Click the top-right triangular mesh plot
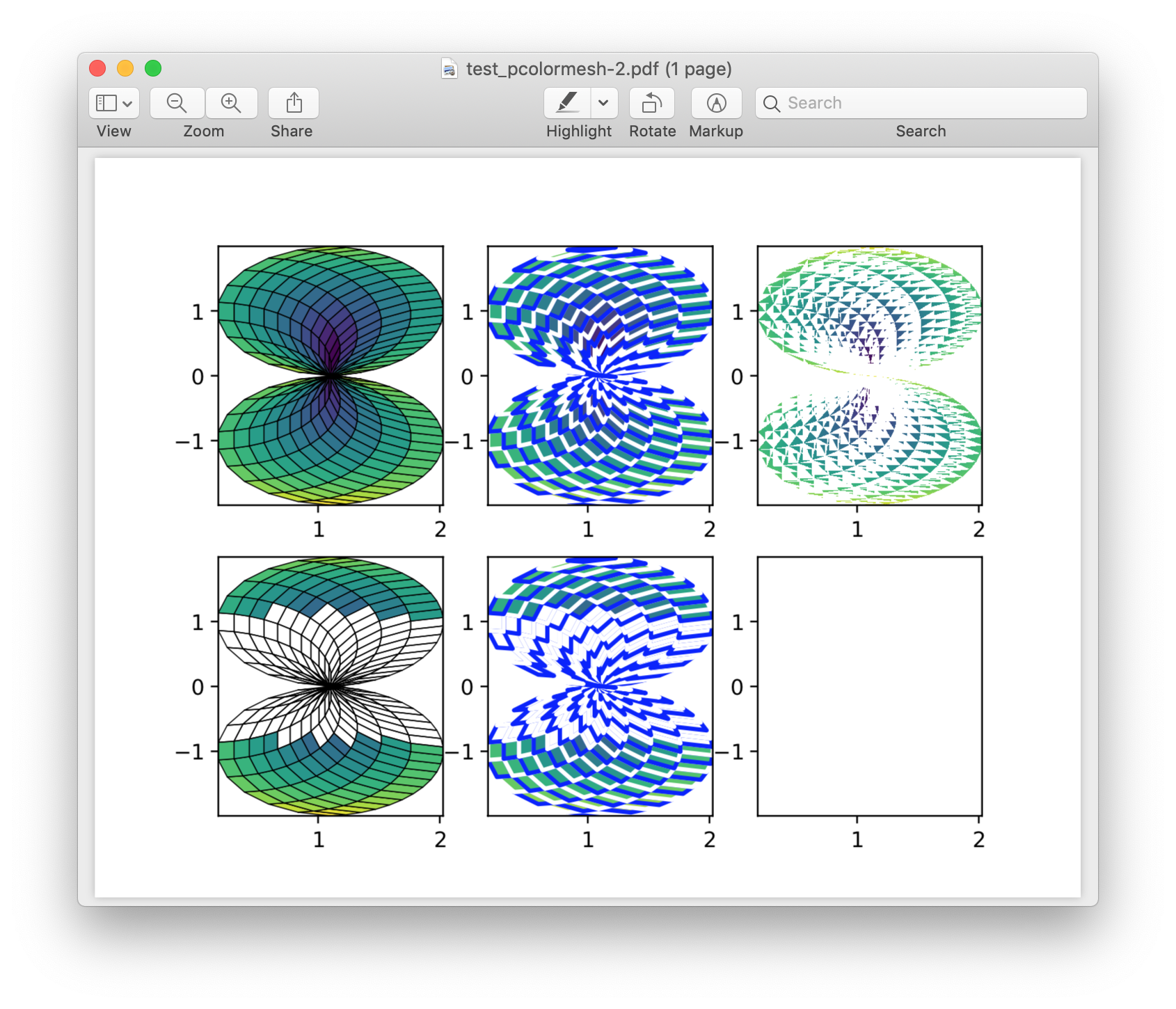Viewport: 1176px width, 1009px height. [x=870, y=376]
